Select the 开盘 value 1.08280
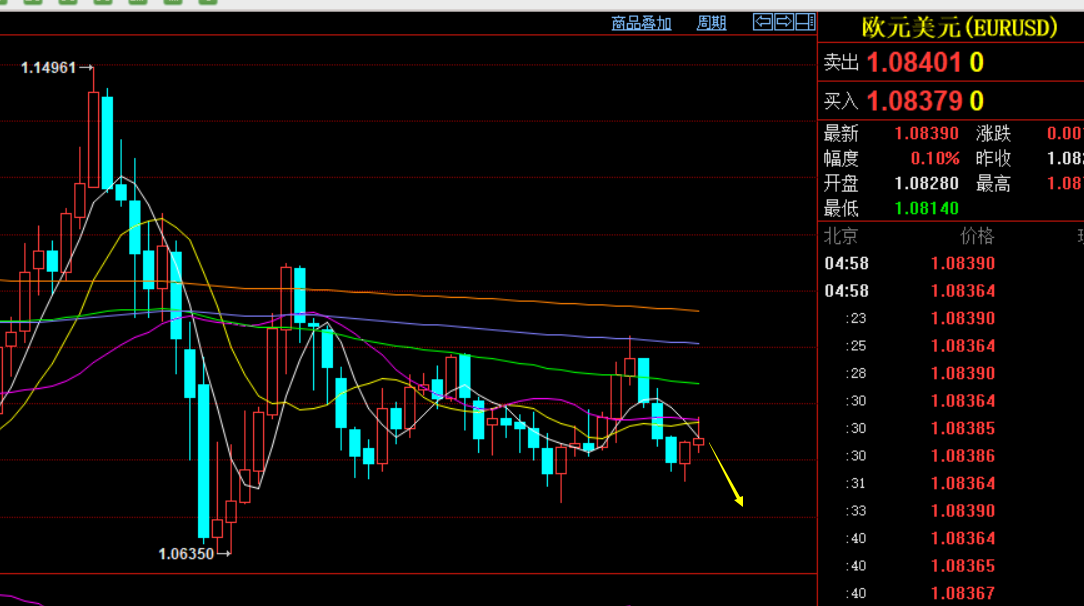The width and height of the screenshot is (1084, 606). pos(926,184)
